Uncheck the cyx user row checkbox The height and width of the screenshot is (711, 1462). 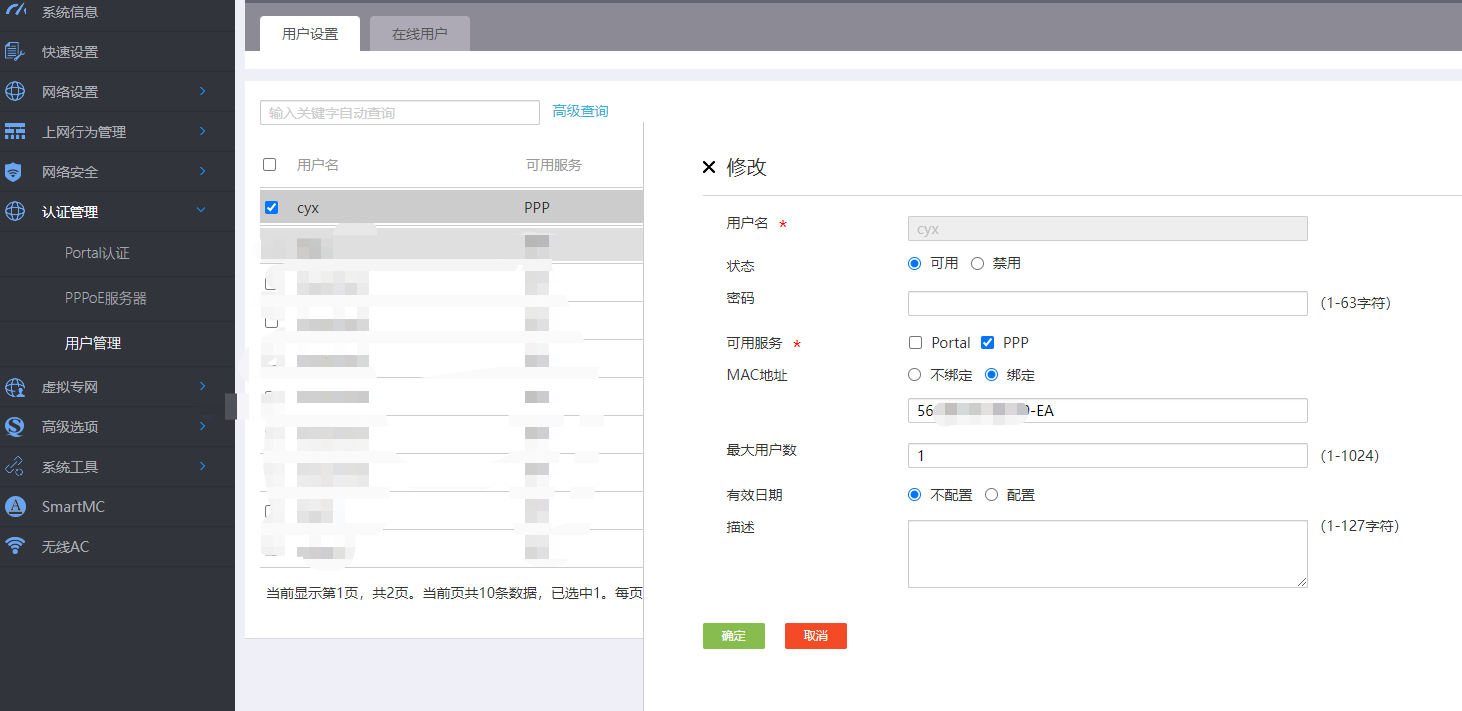coord(271,208)
